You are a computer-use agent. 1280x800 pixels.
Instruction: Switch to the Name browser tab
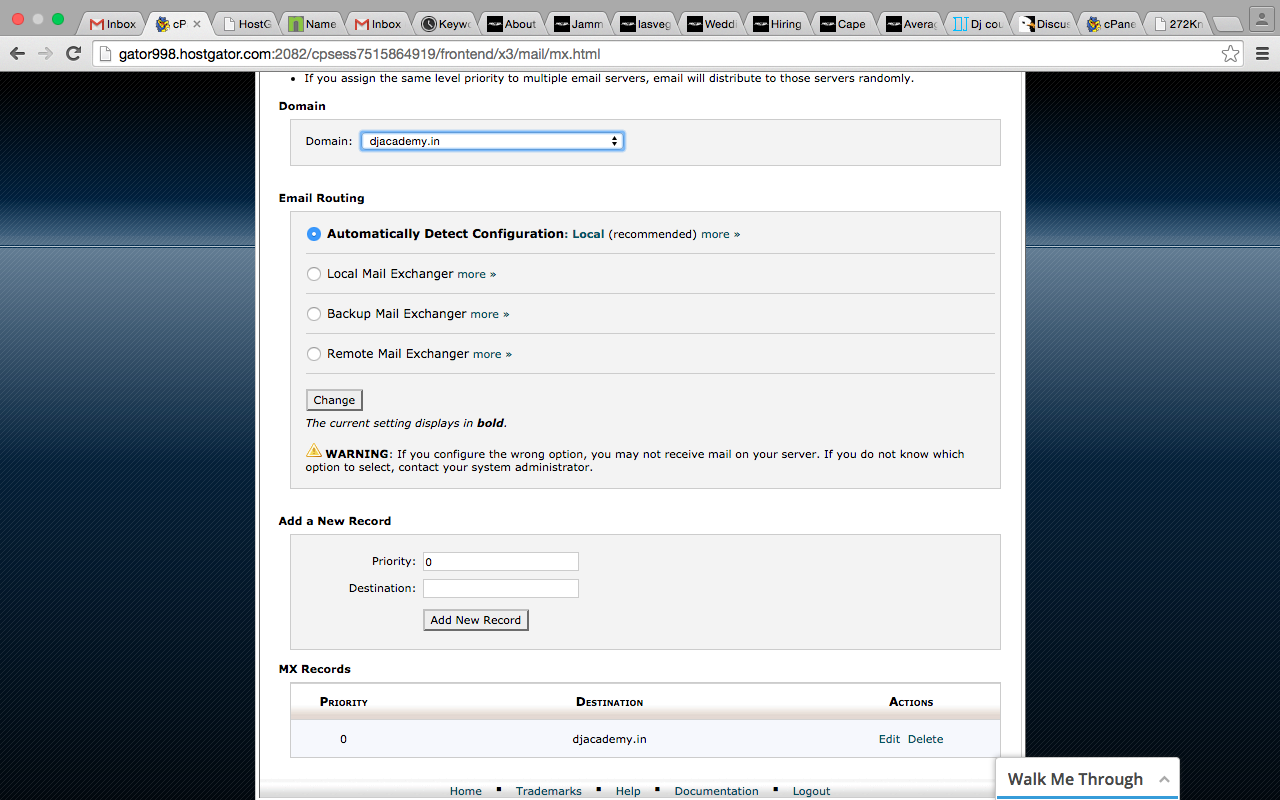click(312, 24)
